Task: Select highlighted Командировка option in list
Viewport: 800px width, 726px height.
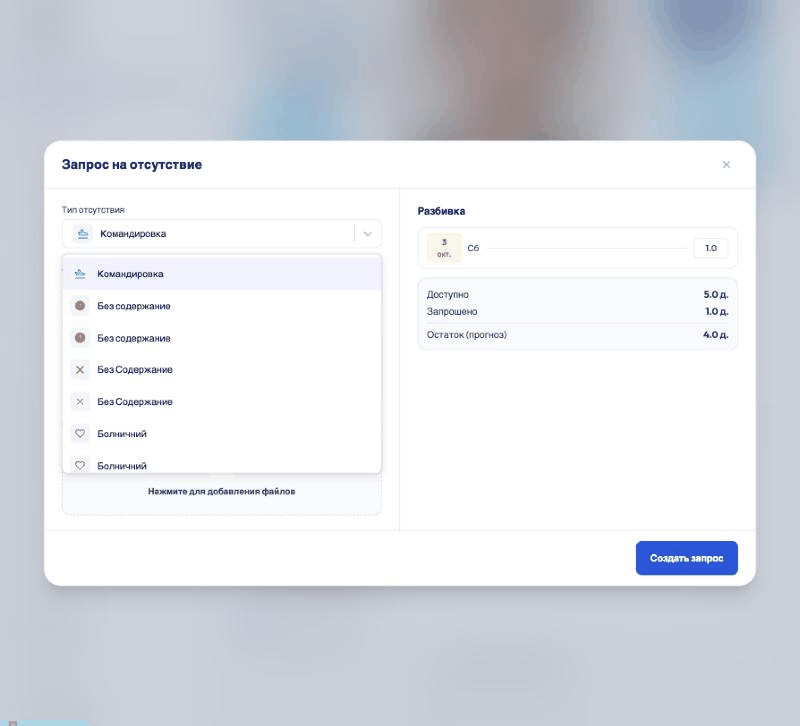Action: point(221,274)
